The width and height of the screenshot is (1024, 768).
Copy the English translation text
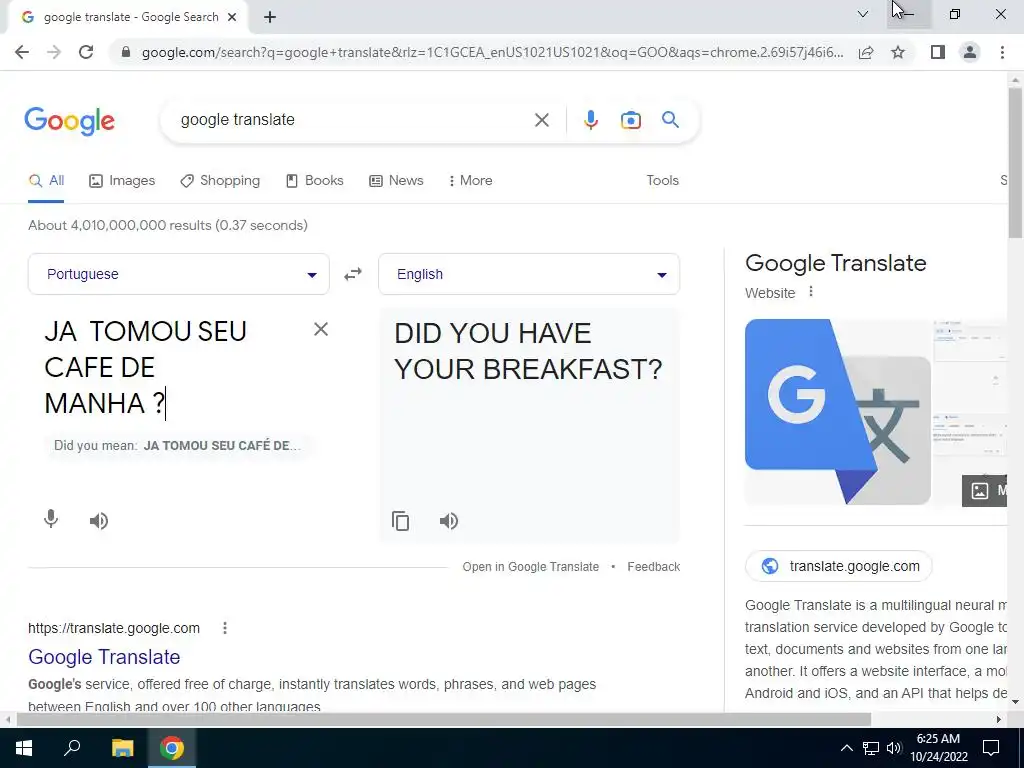[x=400, y=521]
